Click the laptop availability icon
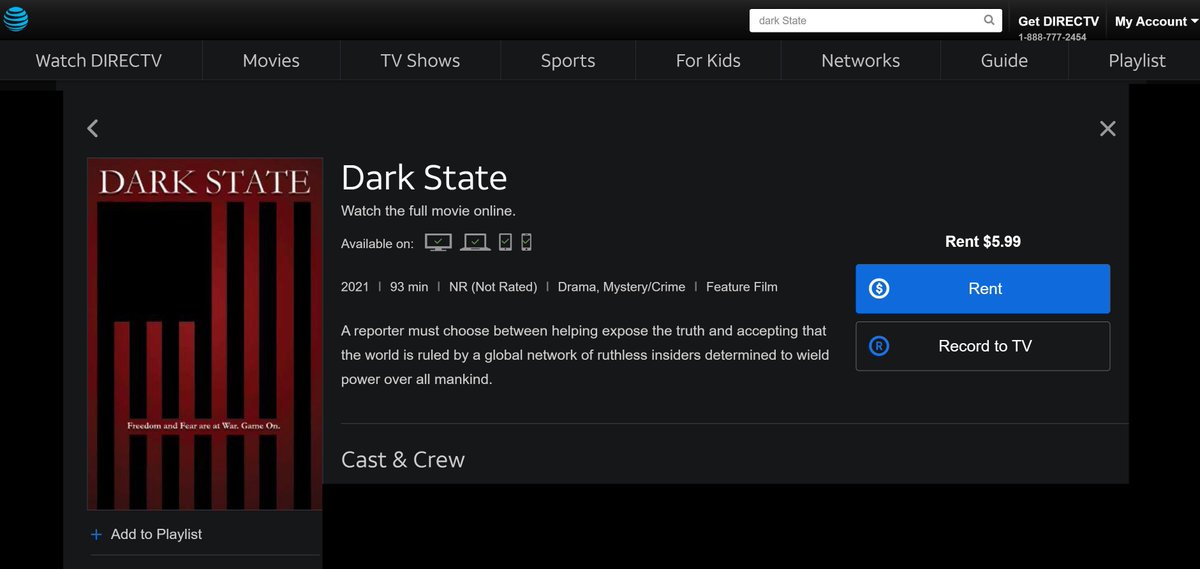This screenshot has width=1200, height=569. pos(475,242)
